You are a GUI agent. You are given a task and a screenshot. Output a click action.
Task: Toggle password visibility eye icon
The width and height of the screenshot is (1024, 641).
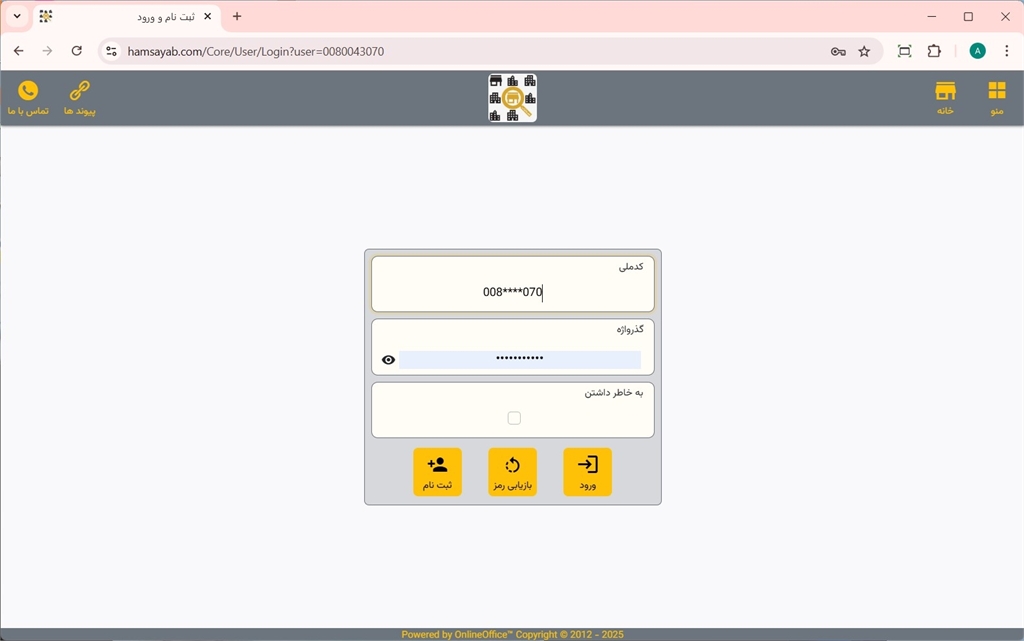pos(389,360)
